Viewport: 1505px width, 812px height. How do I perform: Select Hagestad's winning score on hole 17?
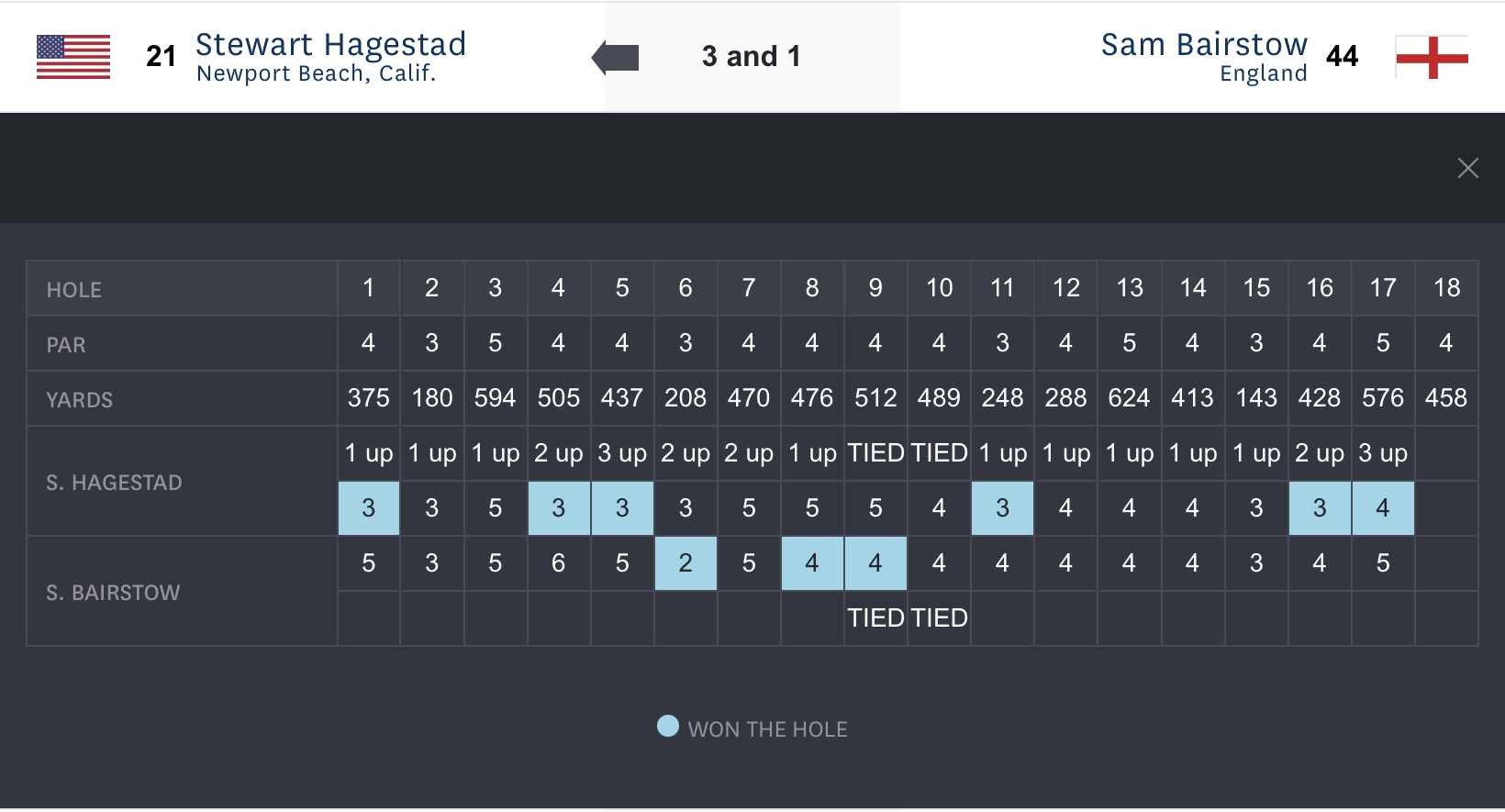pos(1382,508)
